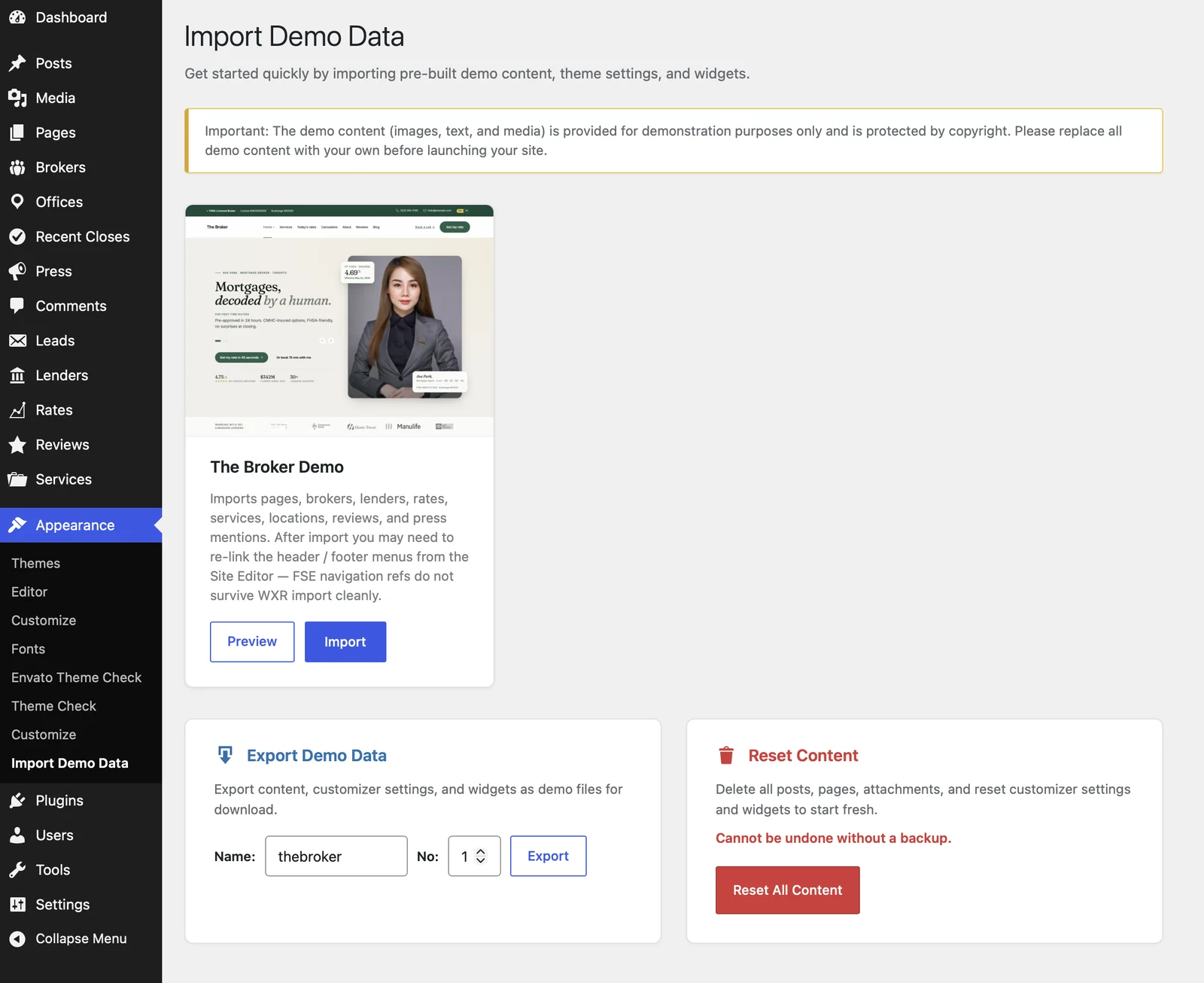1204x983 pixels.
Task: Open Themes under Appearance
Action: click(x=35, y=563)
